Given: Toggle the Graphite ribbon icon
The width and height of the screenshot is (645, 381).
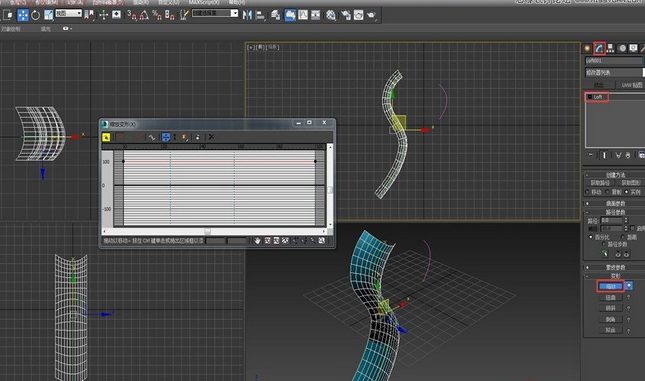Looking at the screenshot, I should tap(290, 15).
